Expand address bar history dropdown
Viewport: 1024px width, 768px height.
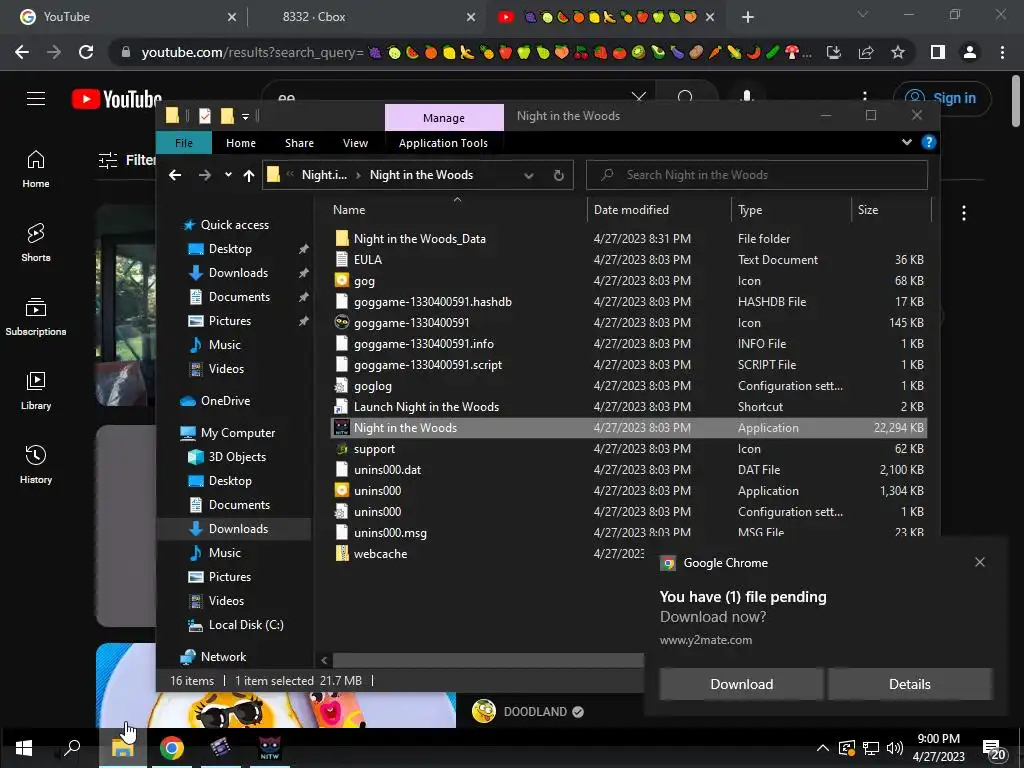point(529,175)
